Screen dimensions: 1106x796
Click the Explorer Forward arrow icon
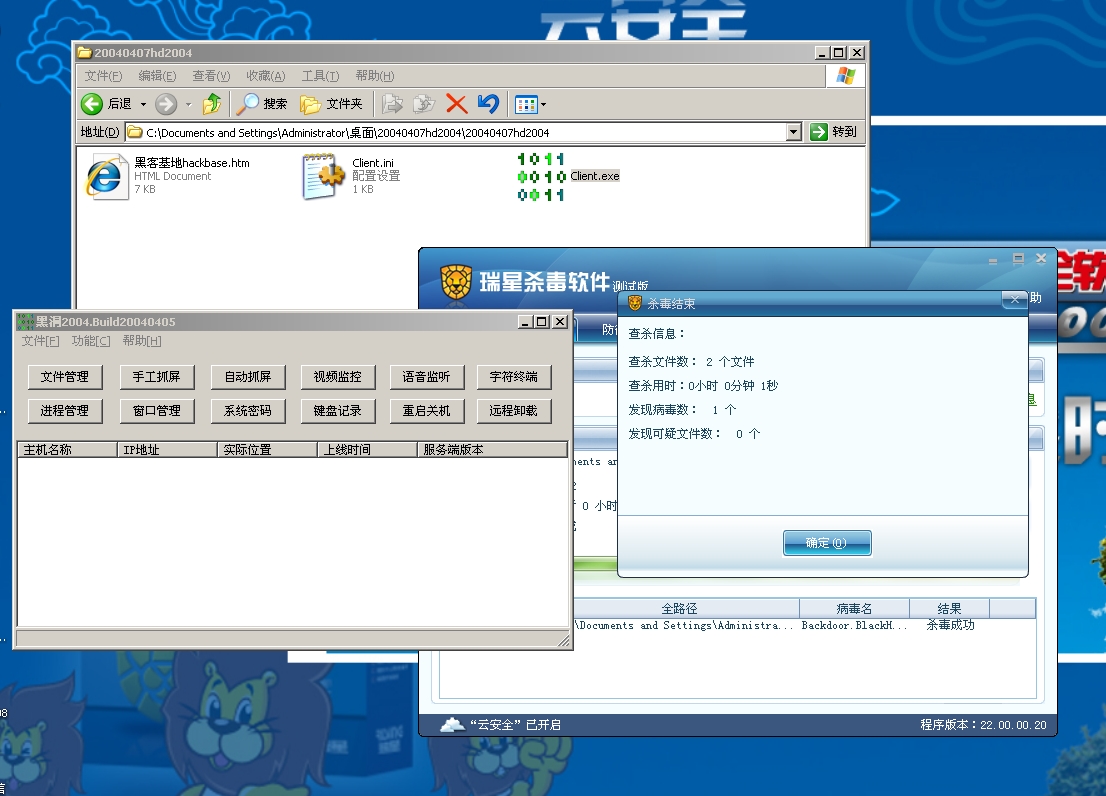[166, 104]
